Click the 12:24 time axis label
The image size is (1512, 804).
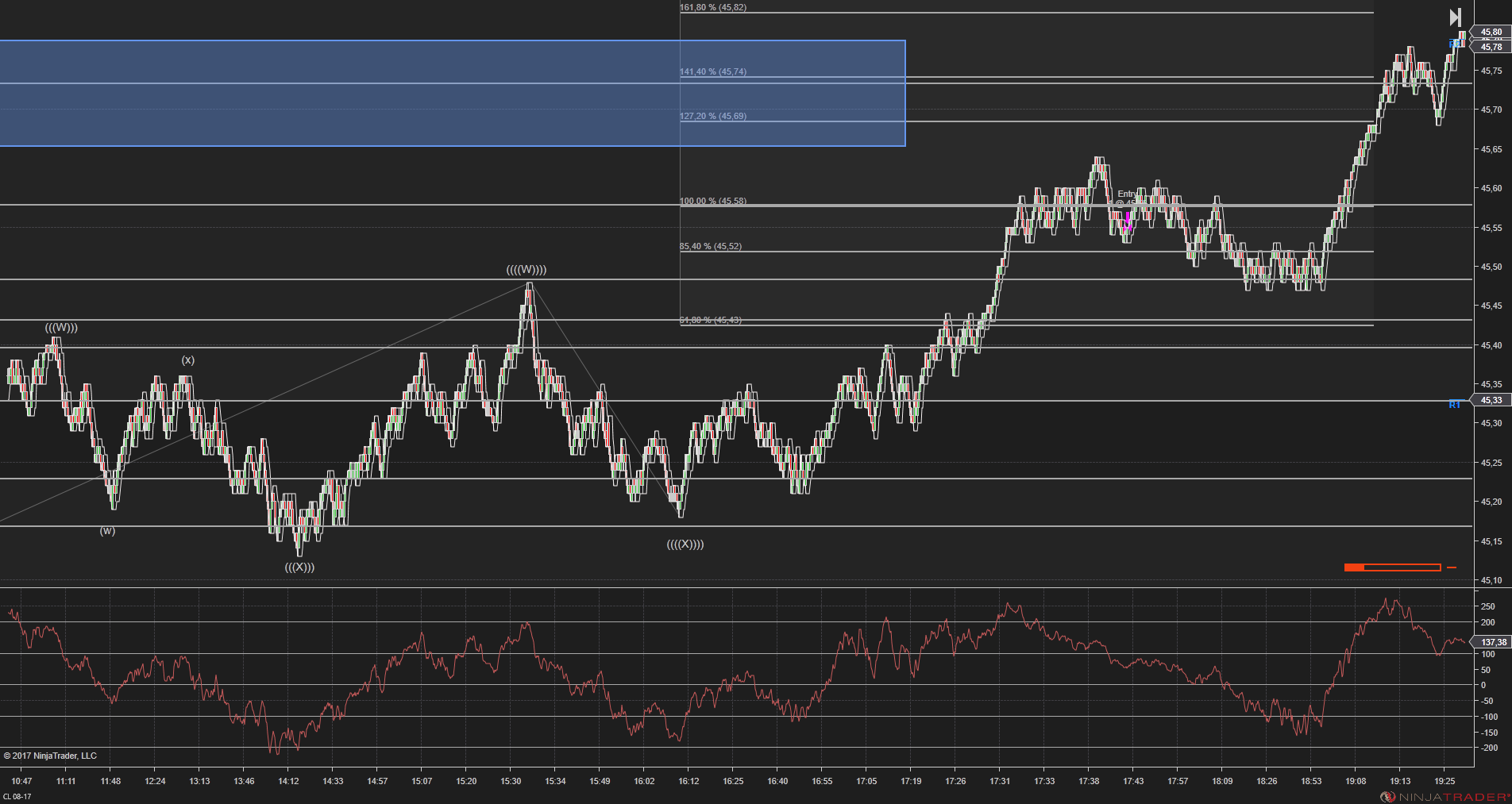(156, 781)
